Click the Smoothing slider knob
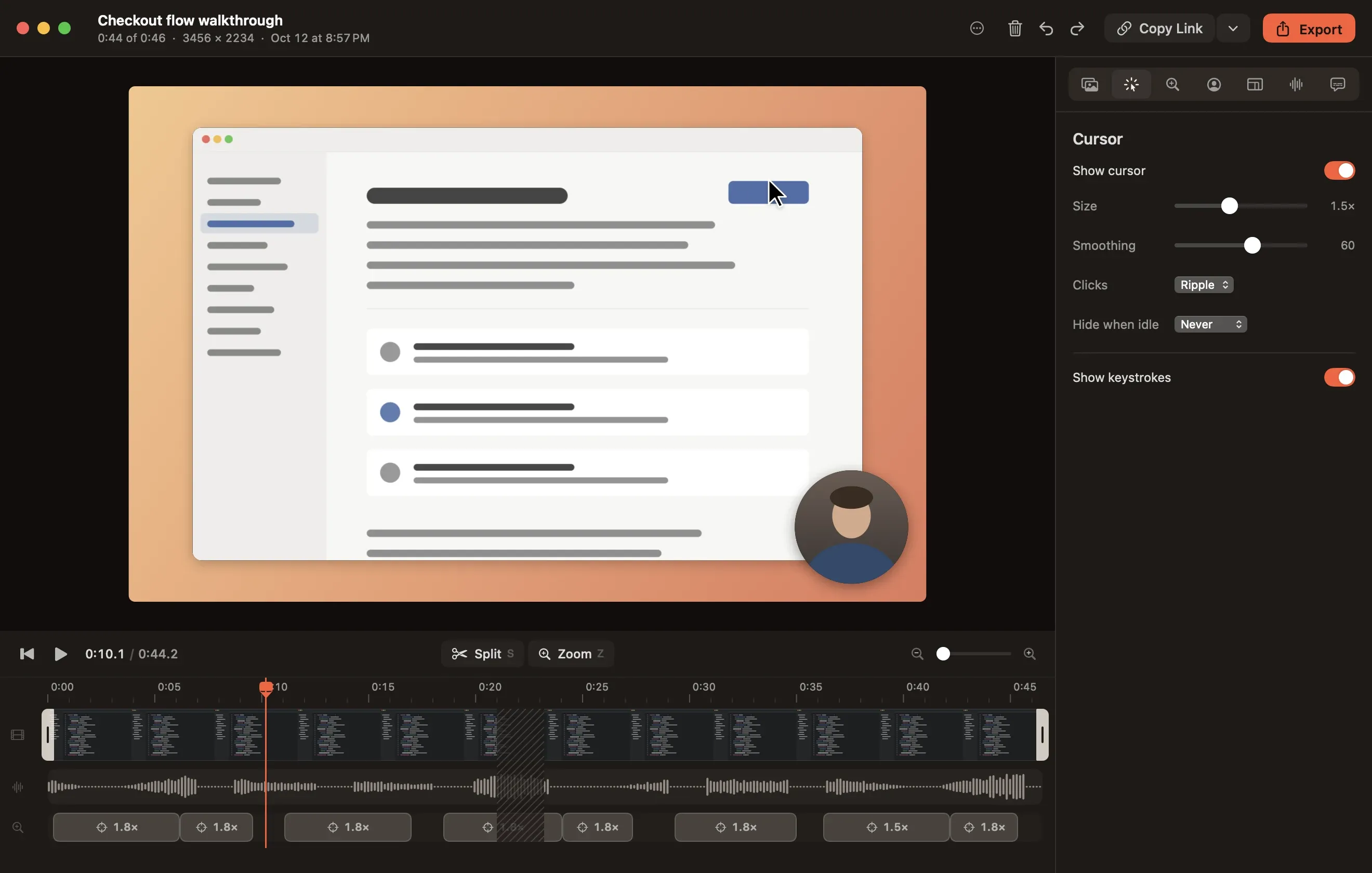This screenshot has height=873, width=1372. click(1252, 246)
